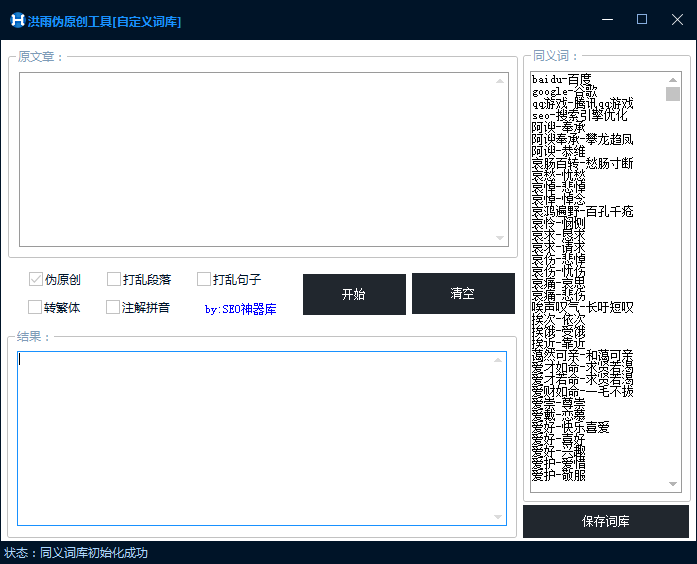This screenshot has width=697, height=564.
Task: Select the 爱财如命-一毛不拔 entry
Action: (x=582, y=392)
